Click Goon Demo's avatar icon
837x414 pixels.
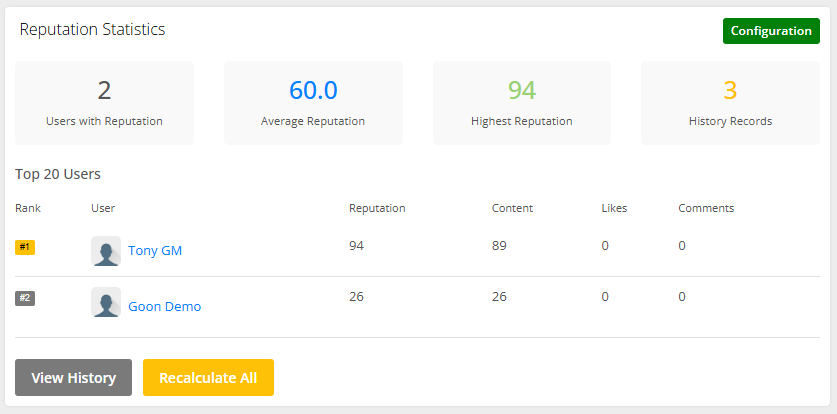106,303
